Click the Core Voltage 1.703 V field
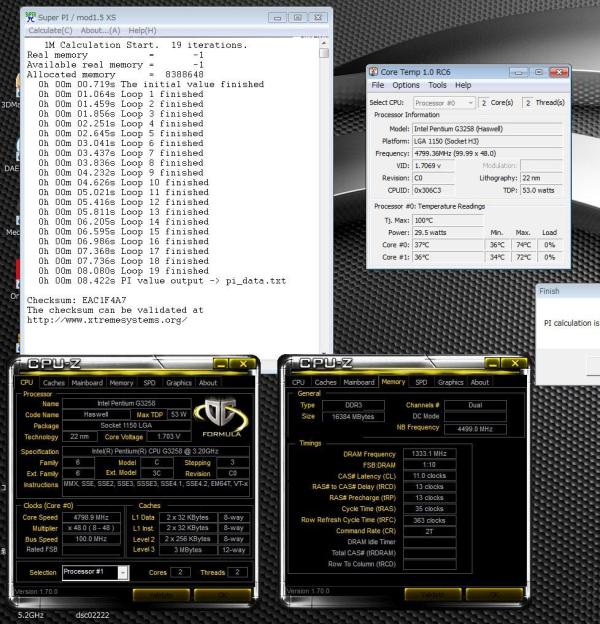 (x=169, y=437)
